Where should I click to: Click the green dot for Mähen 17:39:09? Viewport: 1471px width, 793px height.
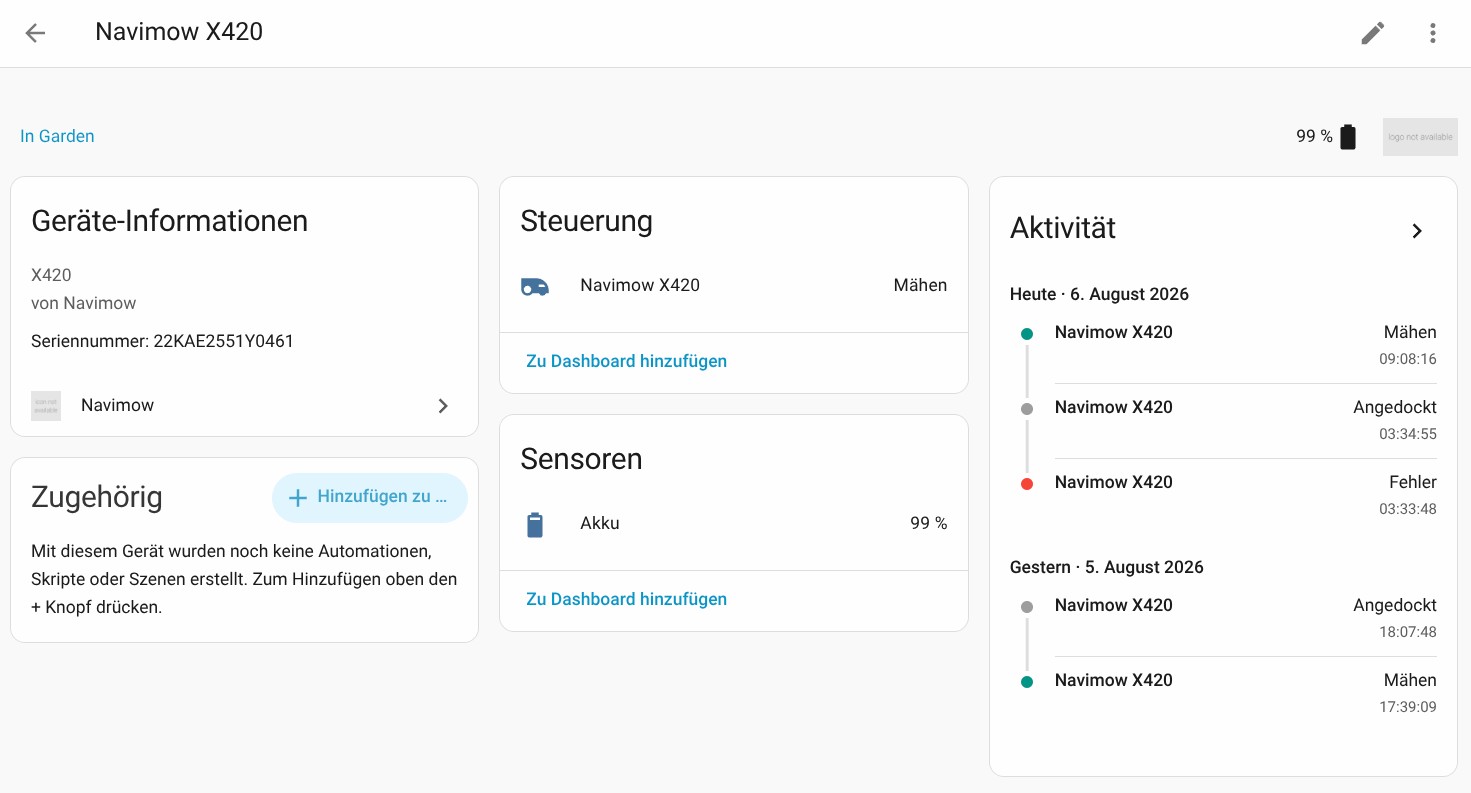(x=1027, y=682)
